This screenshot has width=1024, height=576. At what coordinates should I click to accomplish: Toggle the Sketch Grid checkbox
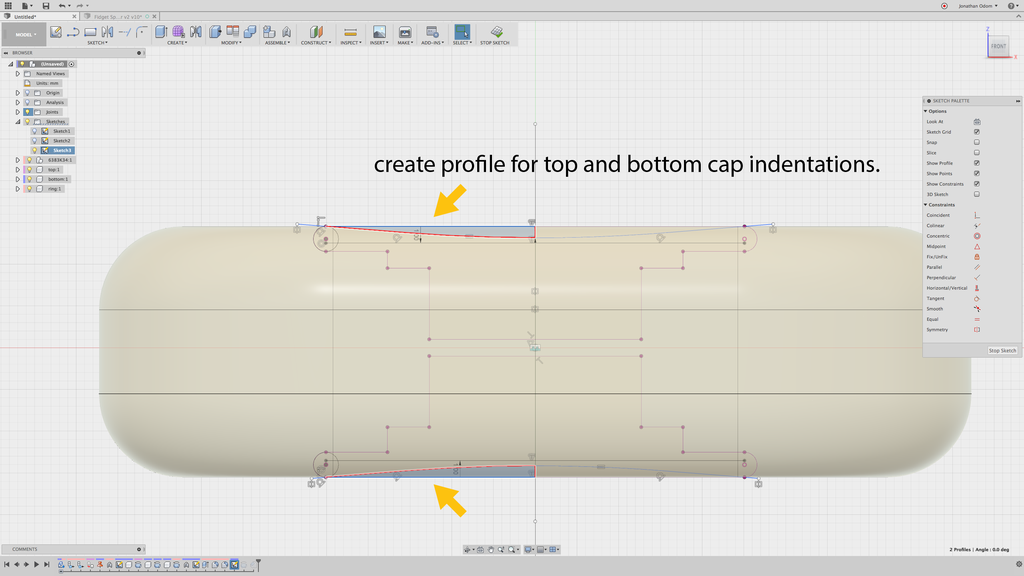click(977, 132)
